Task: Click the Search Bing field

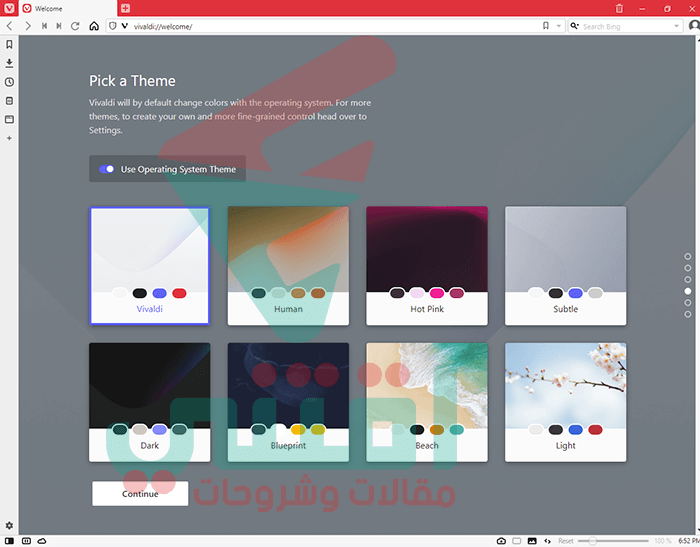Action: pyautogui.click(x=625, y=26)
